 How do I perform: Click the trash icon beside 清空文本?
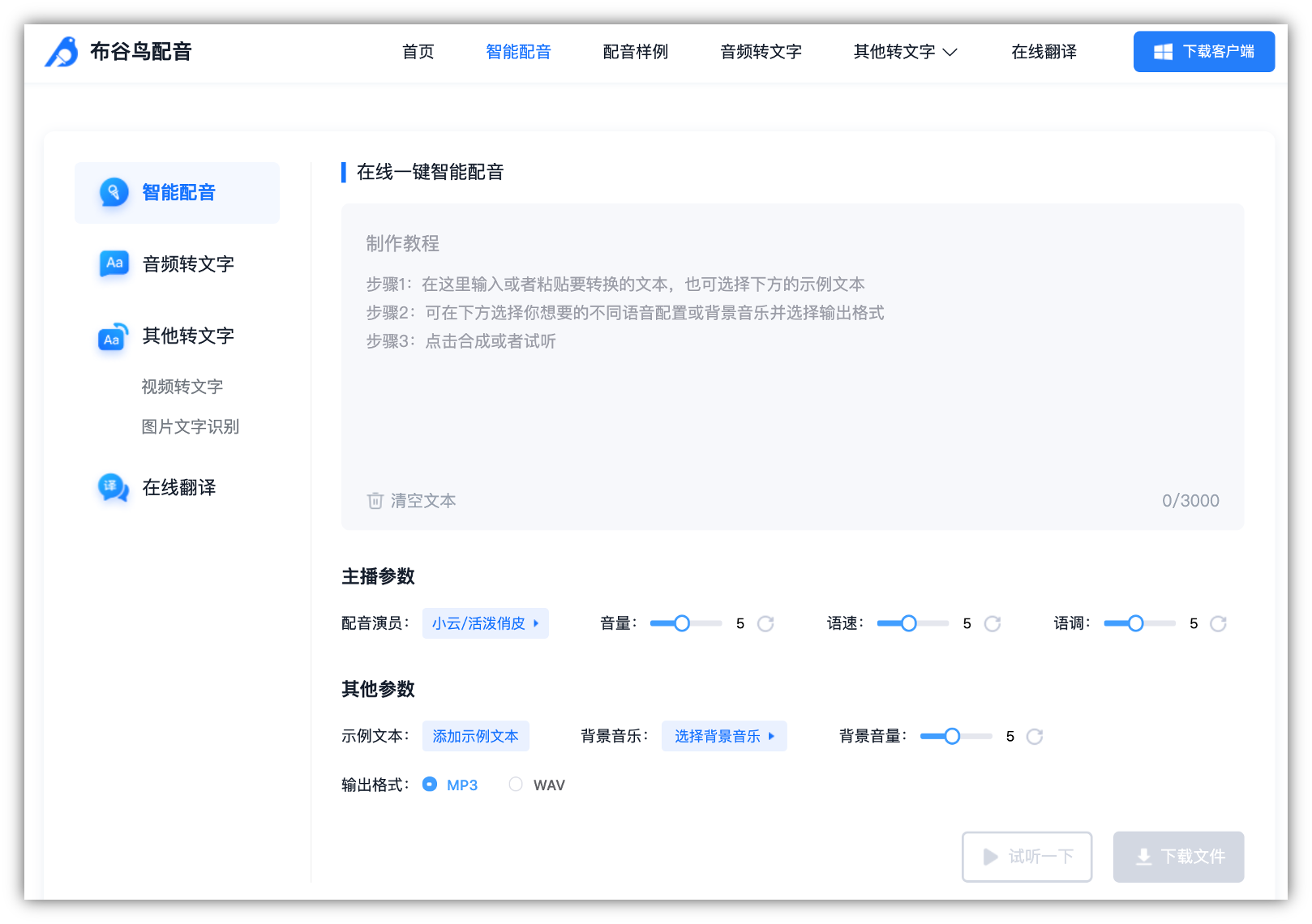click(375, 501)
